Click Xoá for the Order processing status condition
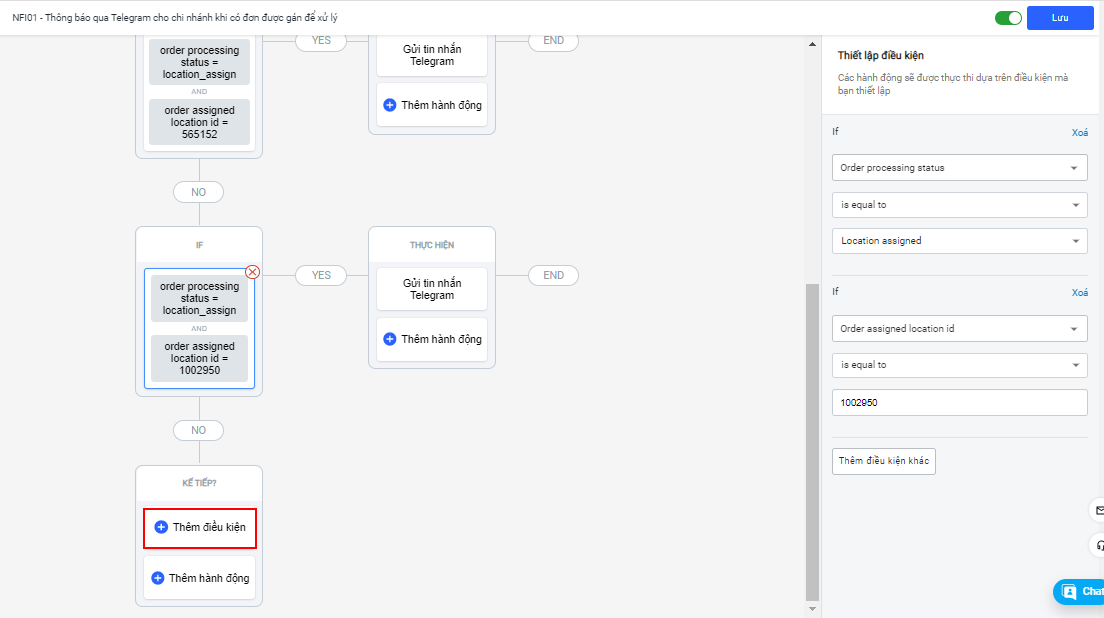 click(x=1079, y=132)
